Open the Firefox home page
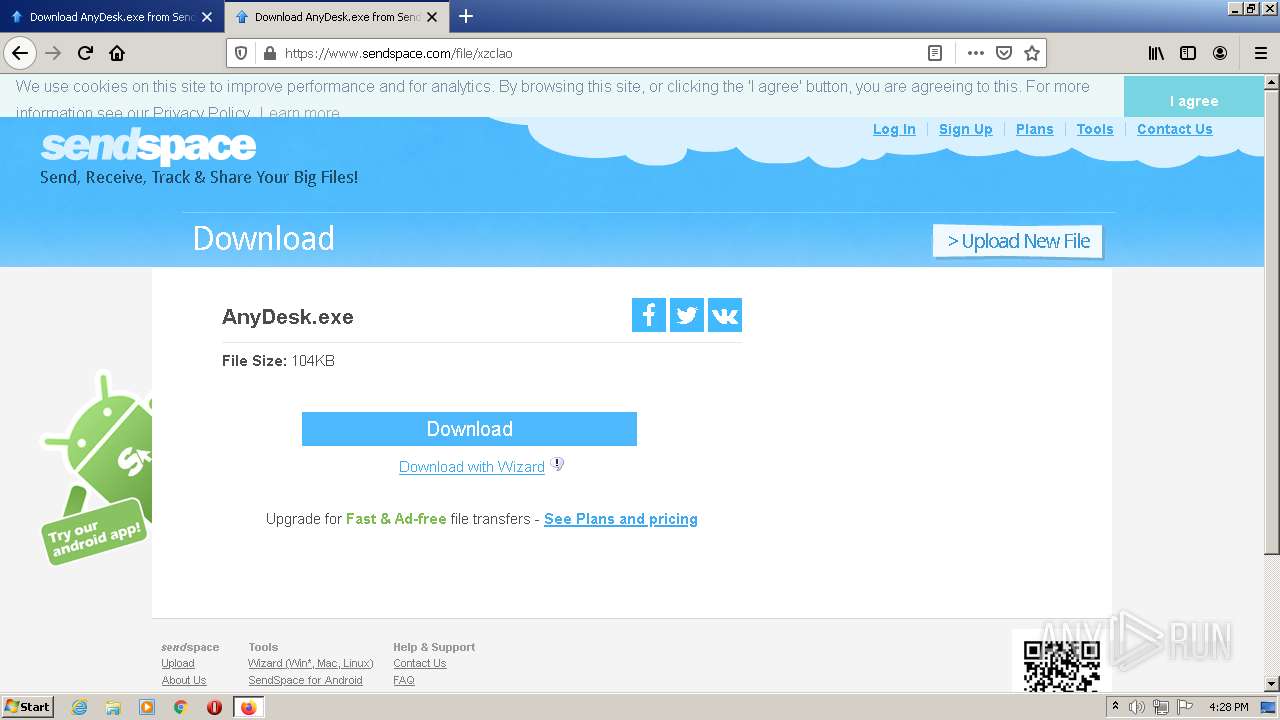 pos(117,53)
